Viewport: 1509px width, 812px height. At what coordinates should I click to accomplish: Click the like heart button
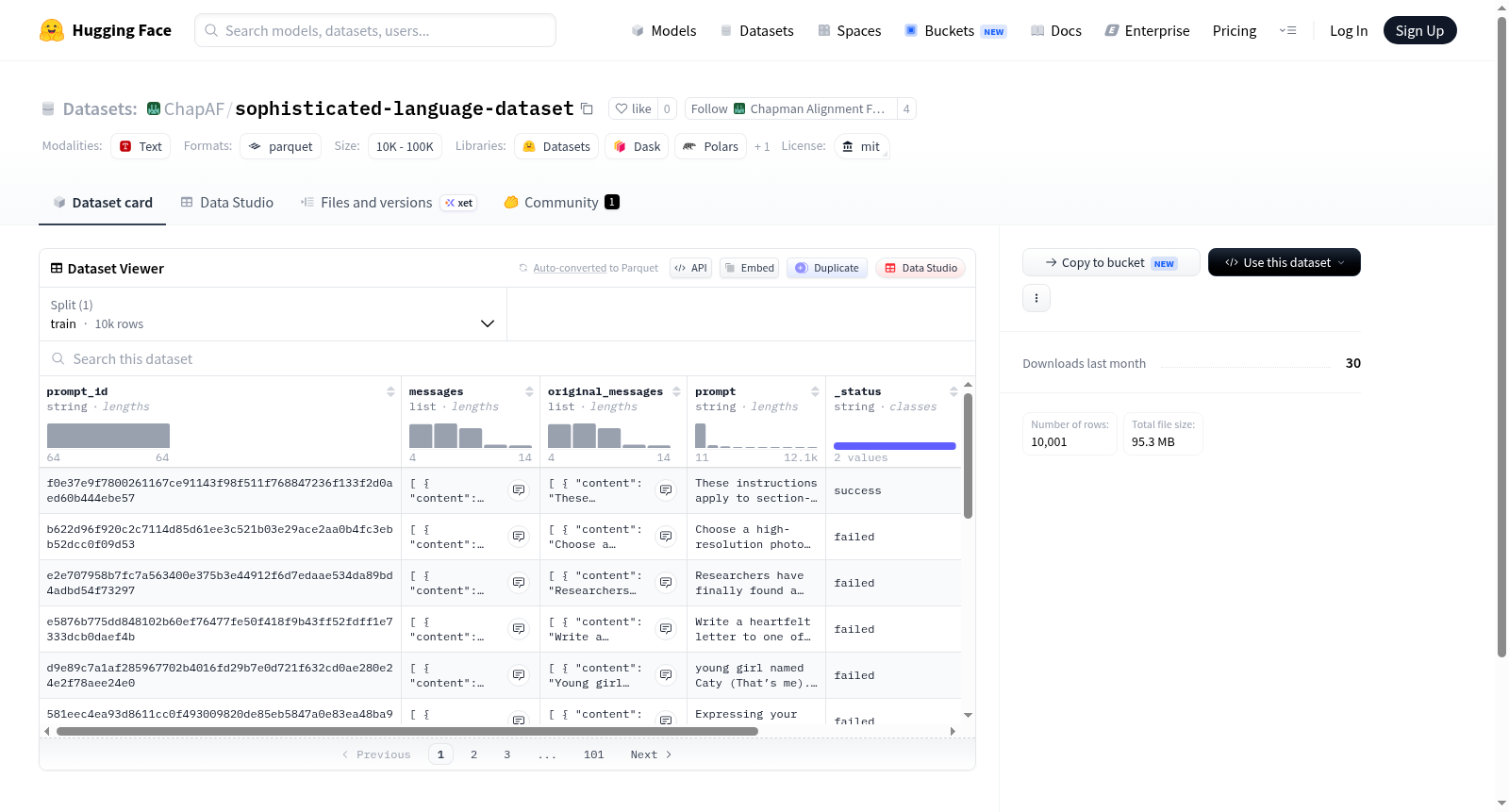click(x=634, y=108)
